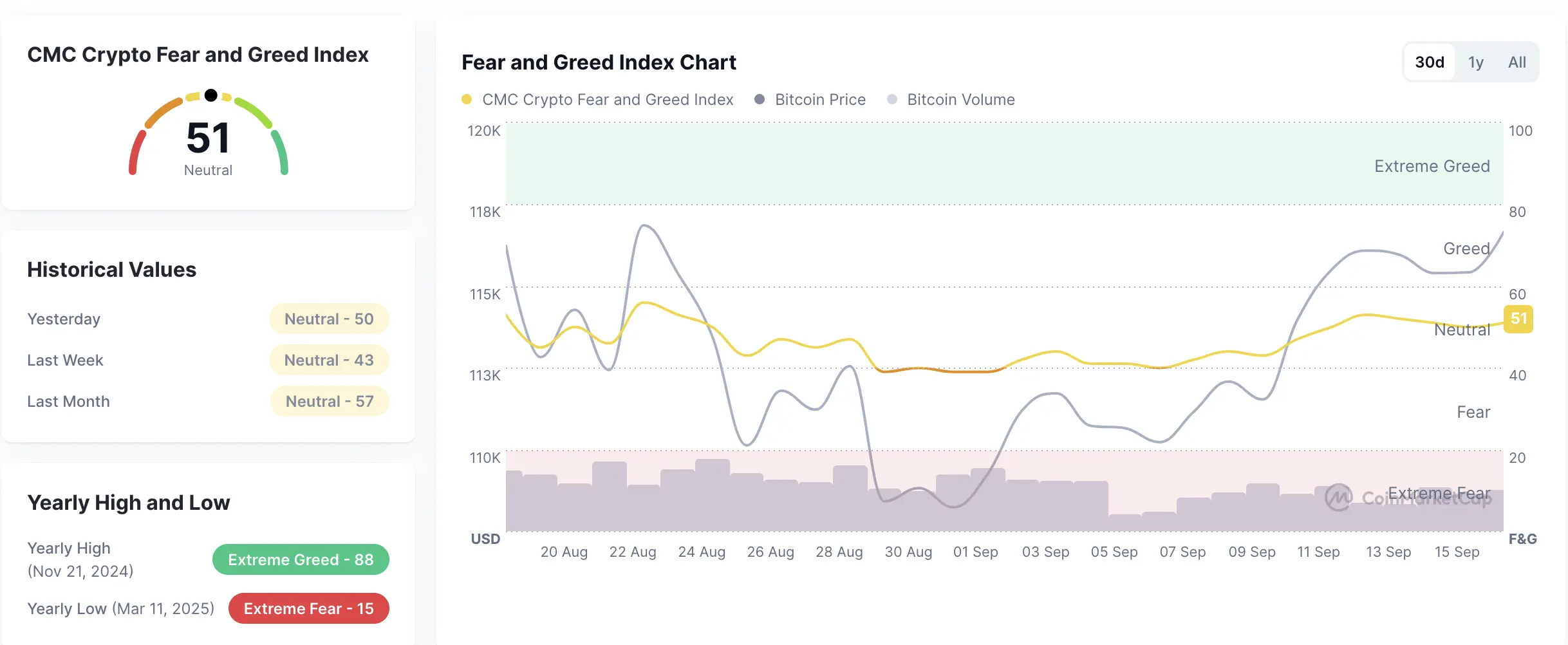Click the yellow Fear and Greed legend dot

click(x=466, y=99)
